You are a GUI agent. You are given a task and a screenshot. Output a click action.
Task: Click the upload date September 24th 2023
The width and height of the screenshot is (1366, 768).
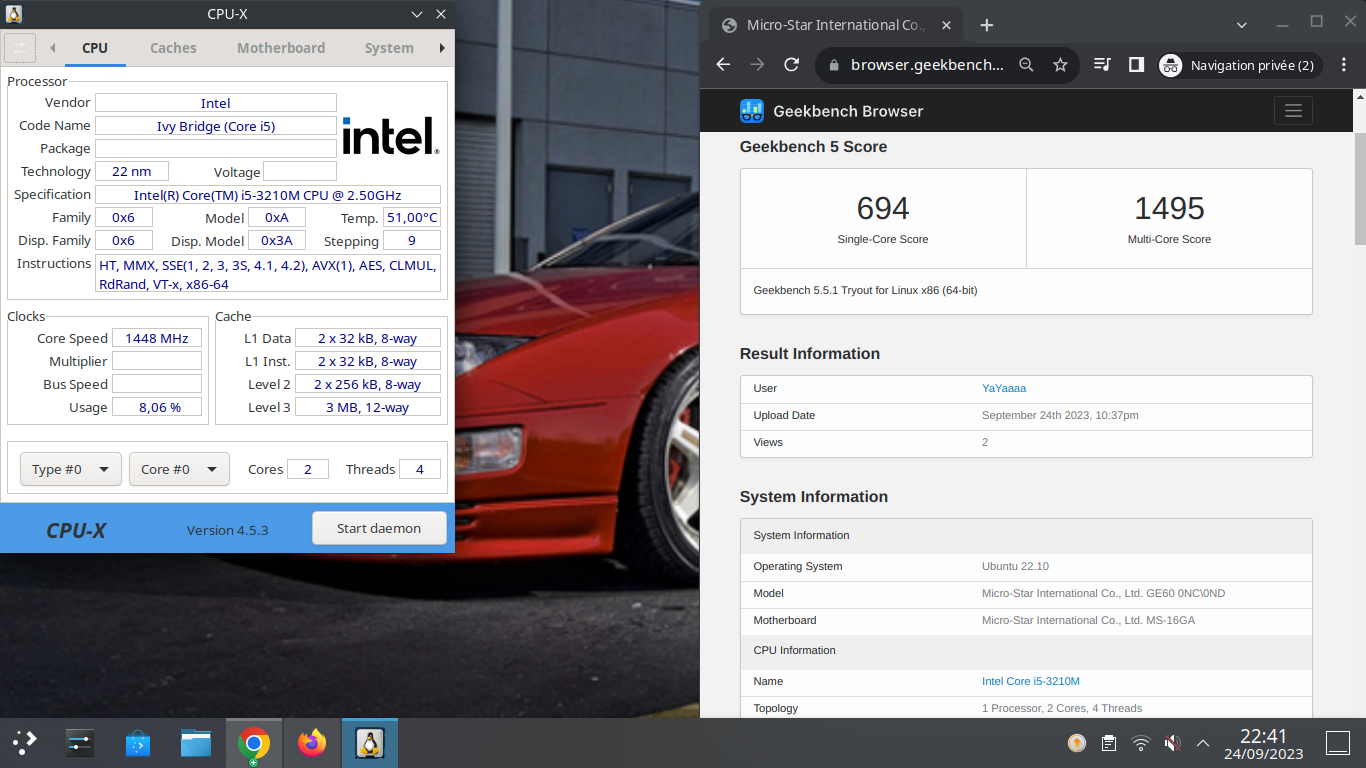[x=1060, y=415]
